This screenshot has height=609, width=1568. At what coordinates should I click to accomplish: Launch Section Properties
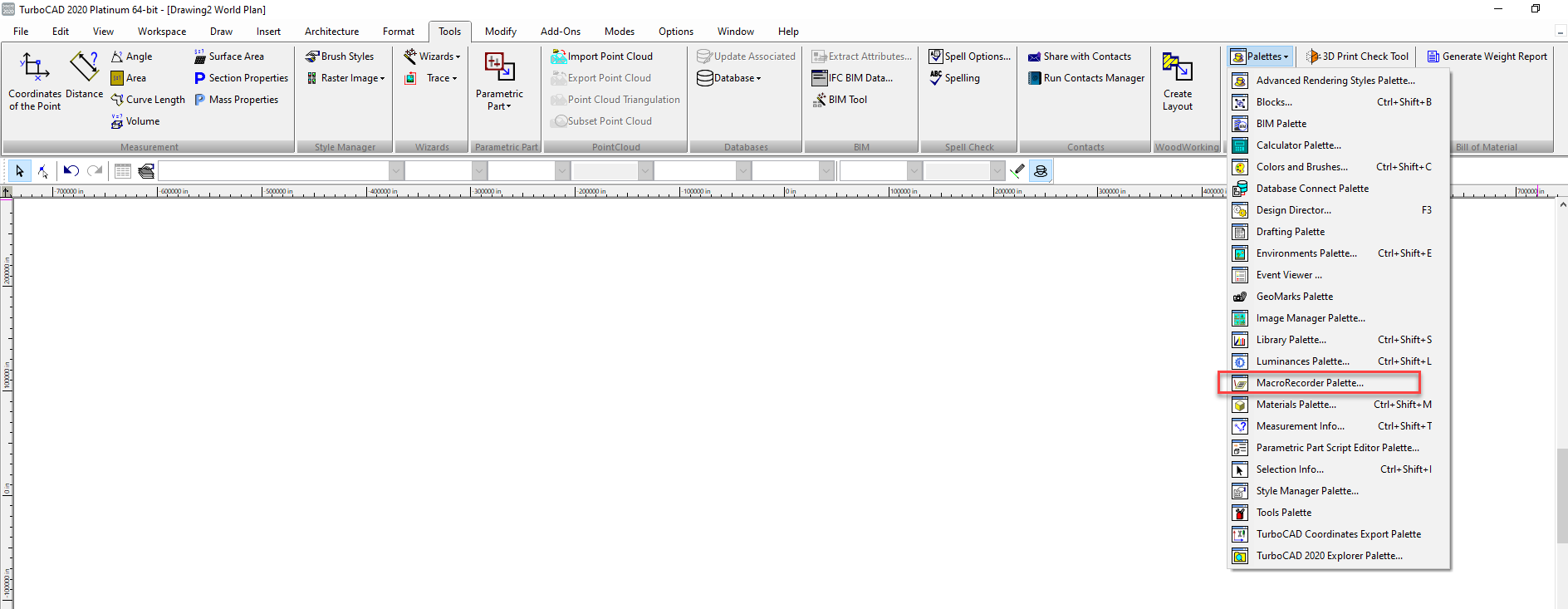coord(242,78)
